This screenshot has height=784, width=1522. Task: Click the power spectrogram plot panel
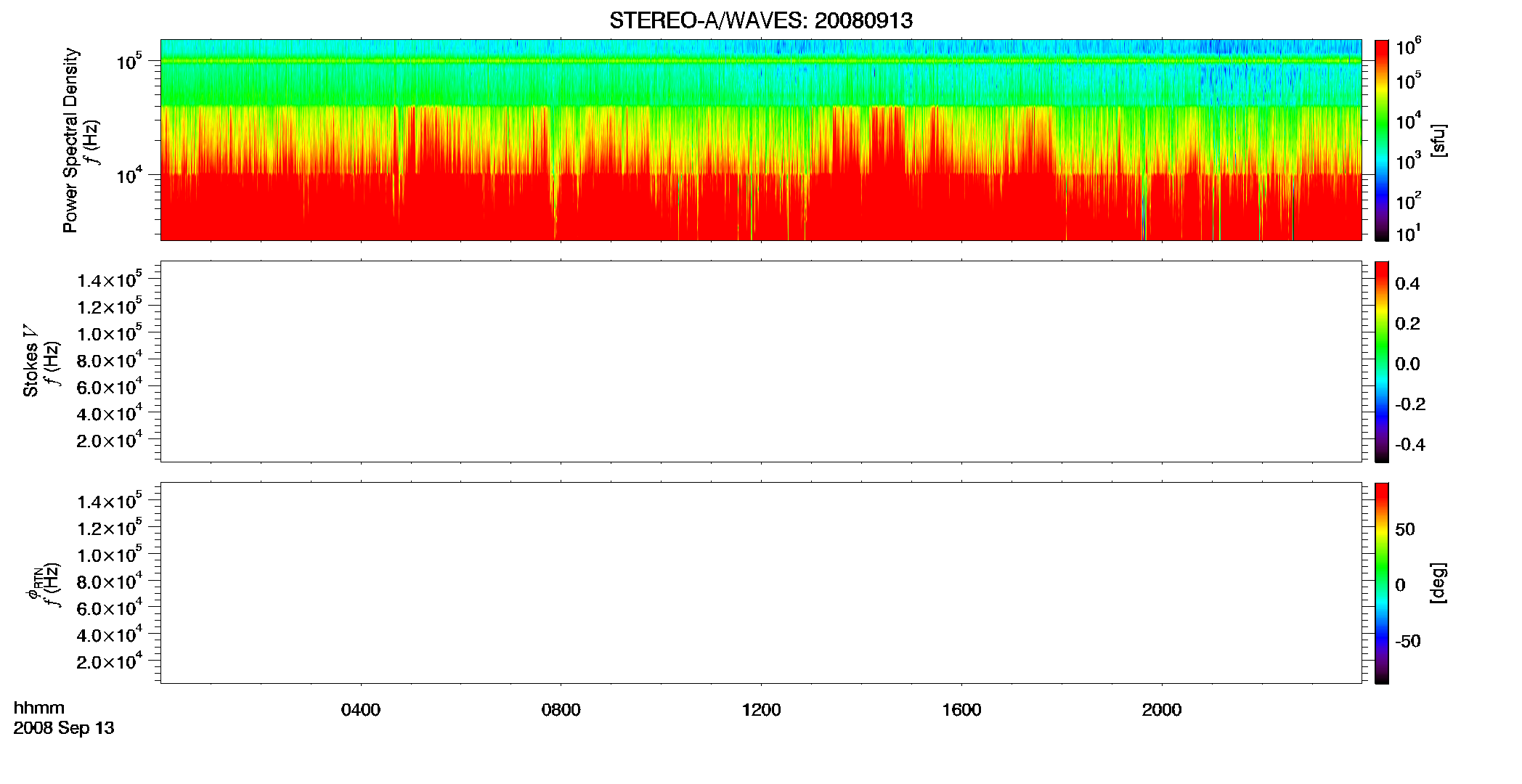761,140
